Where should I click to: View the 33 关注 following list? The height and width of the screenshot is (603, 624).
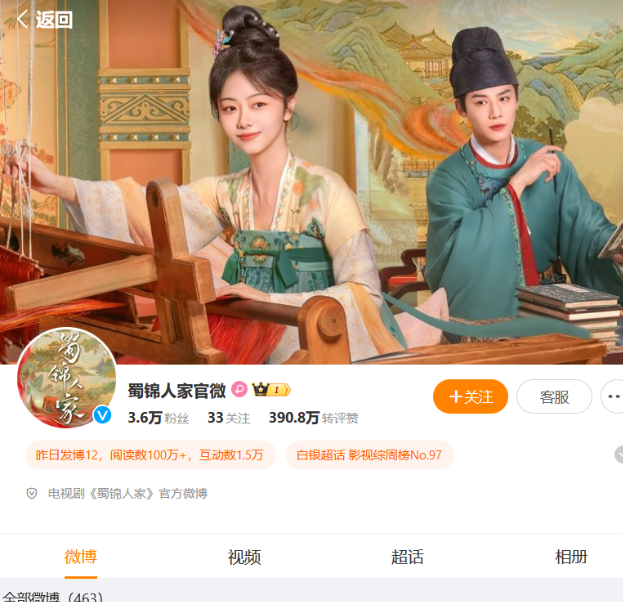click(229, 418)
